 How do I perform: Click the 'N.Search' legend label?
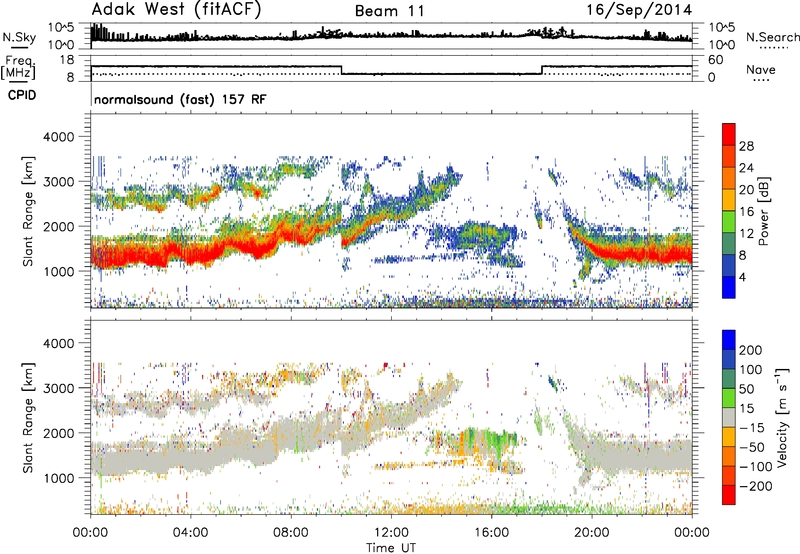point(772,37)
